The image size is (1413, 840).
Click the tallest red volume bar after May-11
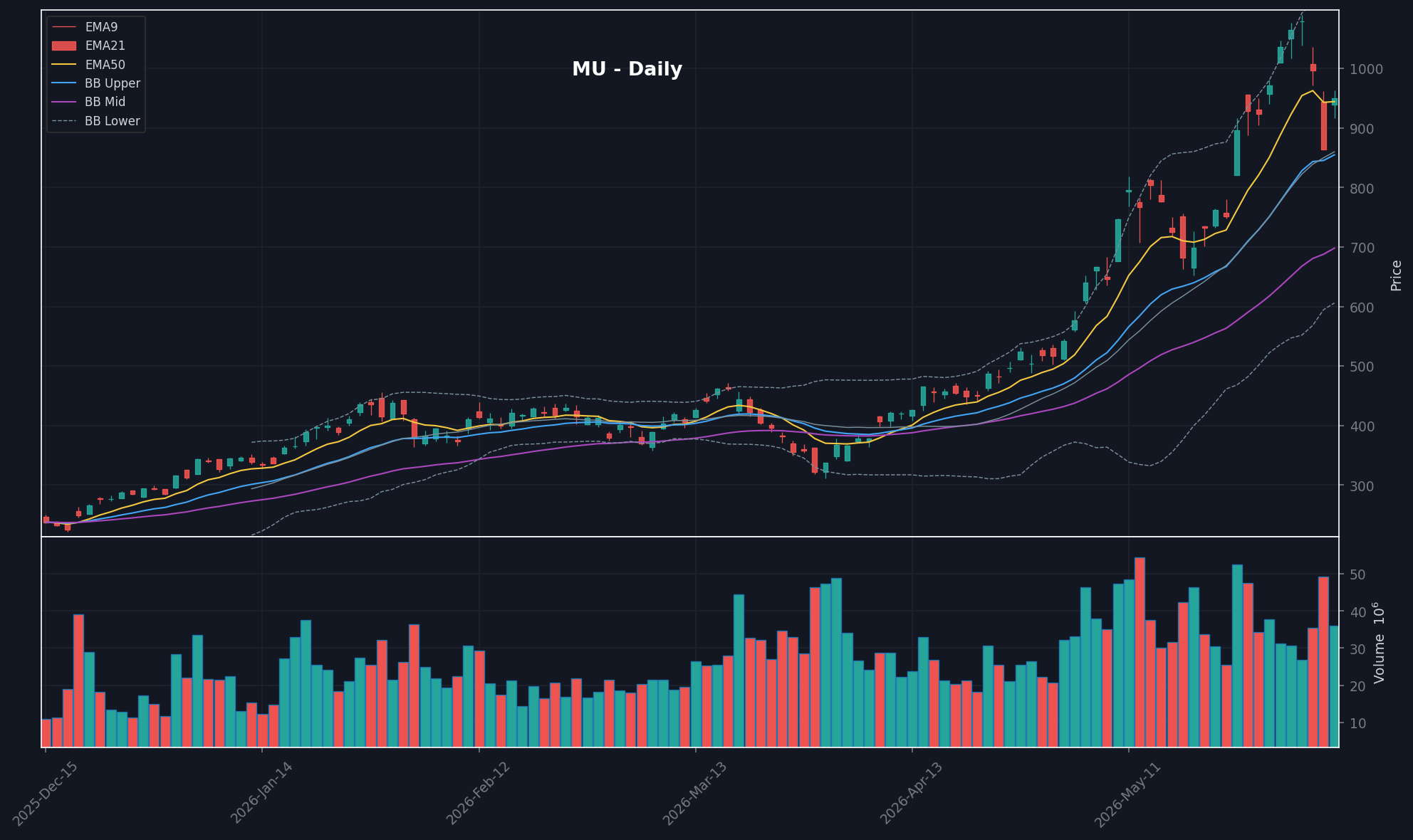pyautogui.click(x=1140, y=652)
